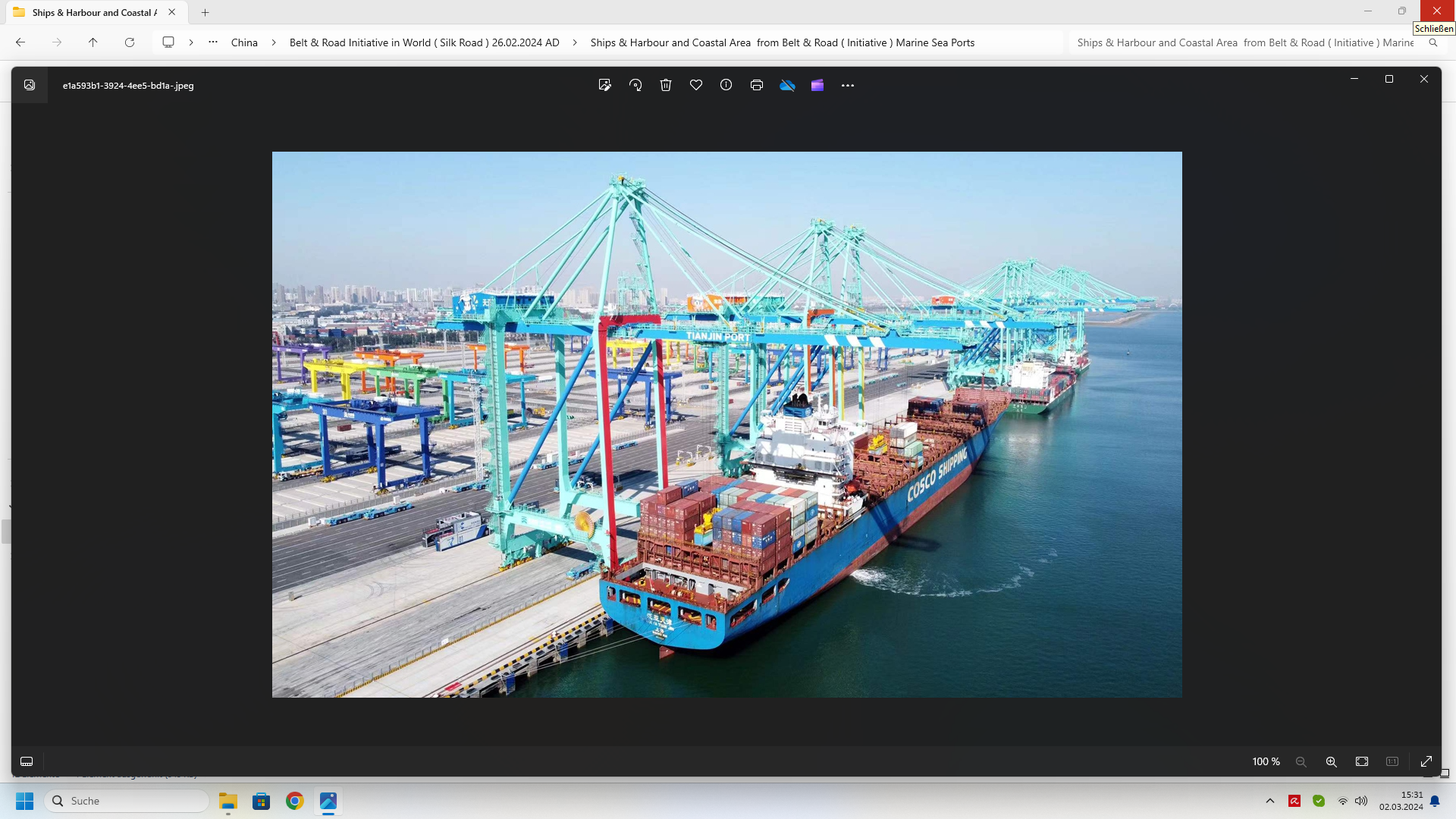Enter fullscreen with the expand arrows icon

tap(1426, 761)
